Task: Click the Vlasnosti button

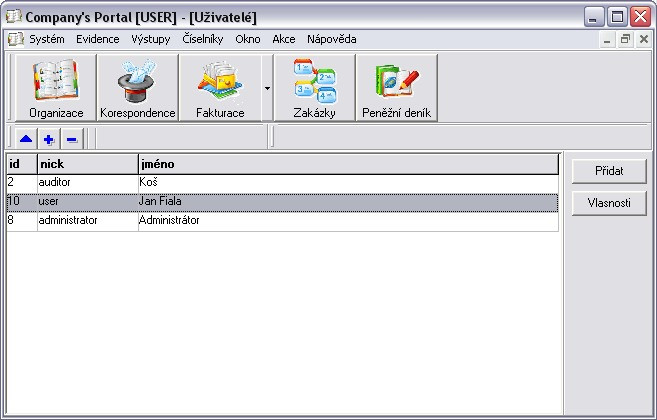Action: [x=609, y=203]
